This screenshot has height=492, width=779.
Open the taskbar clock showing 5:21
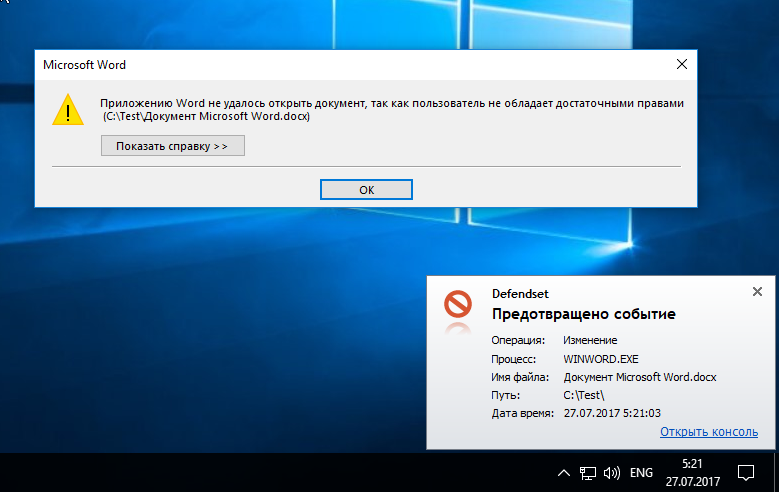tap(693, 473)
